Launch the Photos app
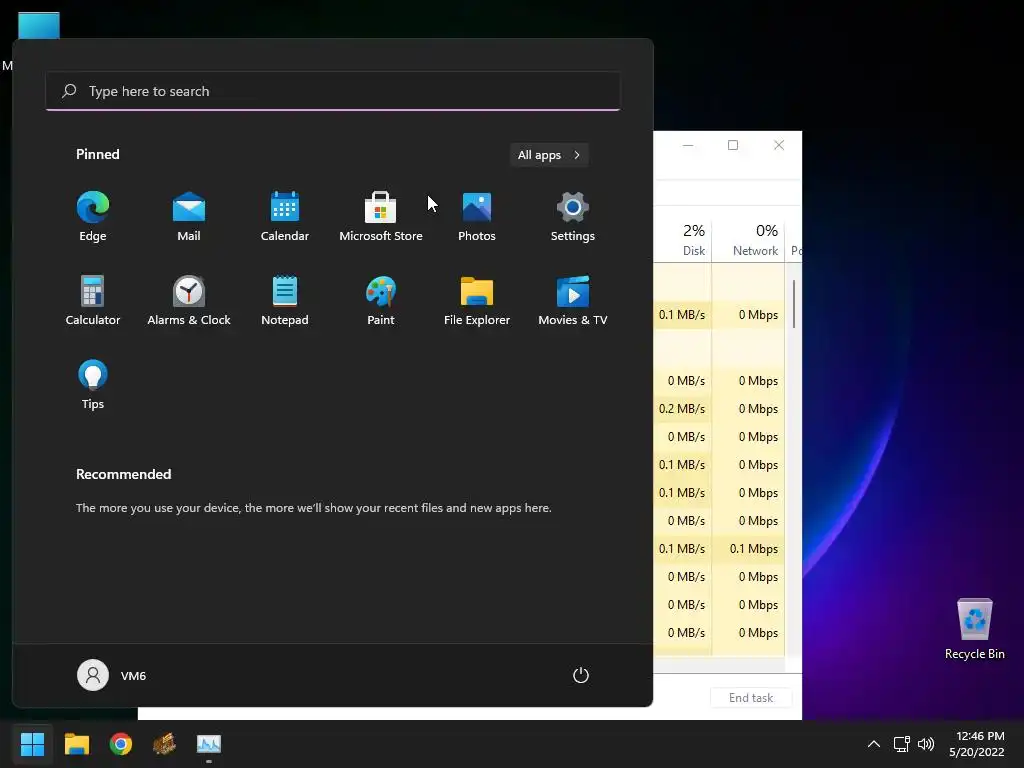 coord(477,217)
